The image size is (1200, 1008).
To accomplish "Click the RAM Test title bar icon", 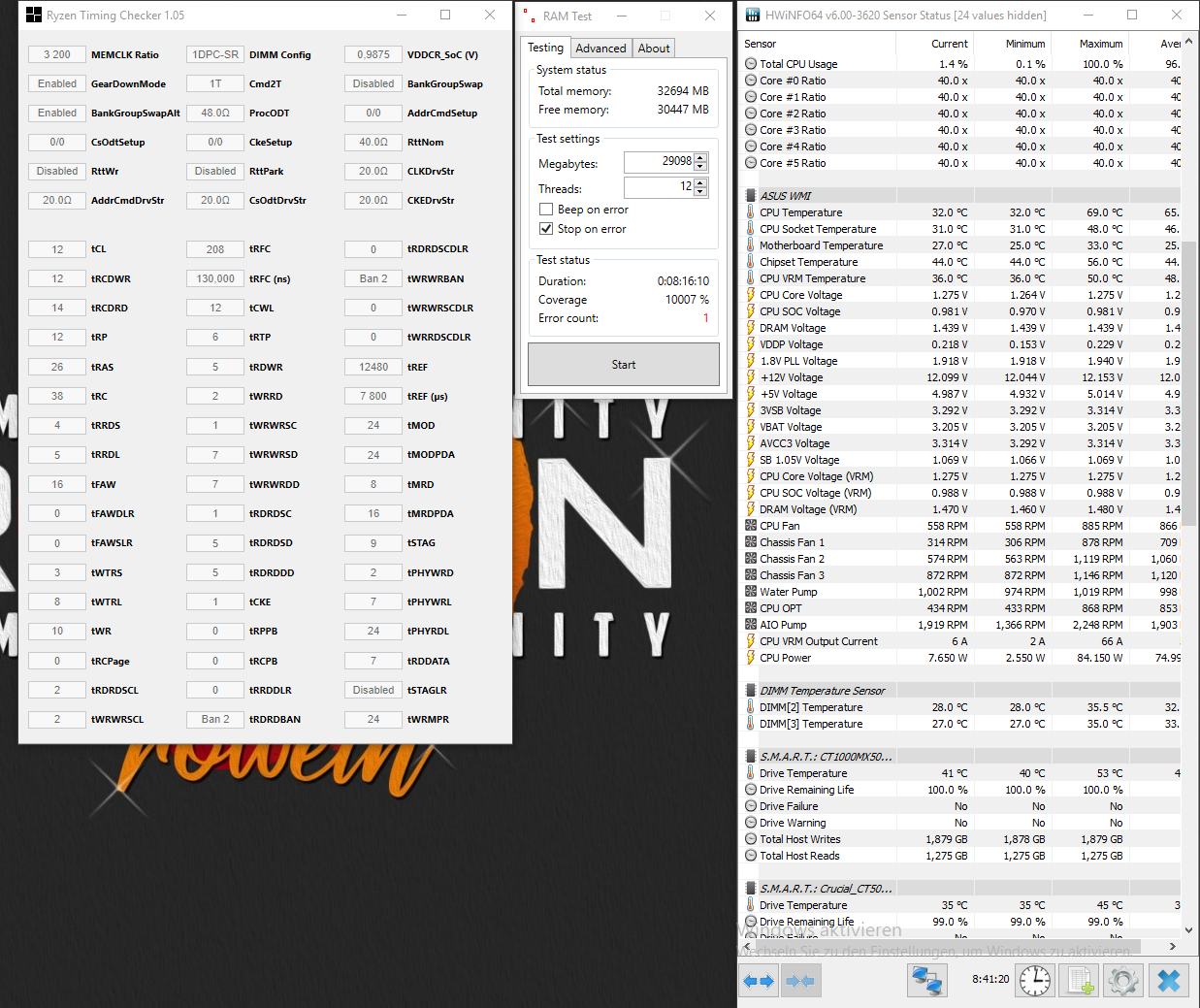I will pos(531,16).
